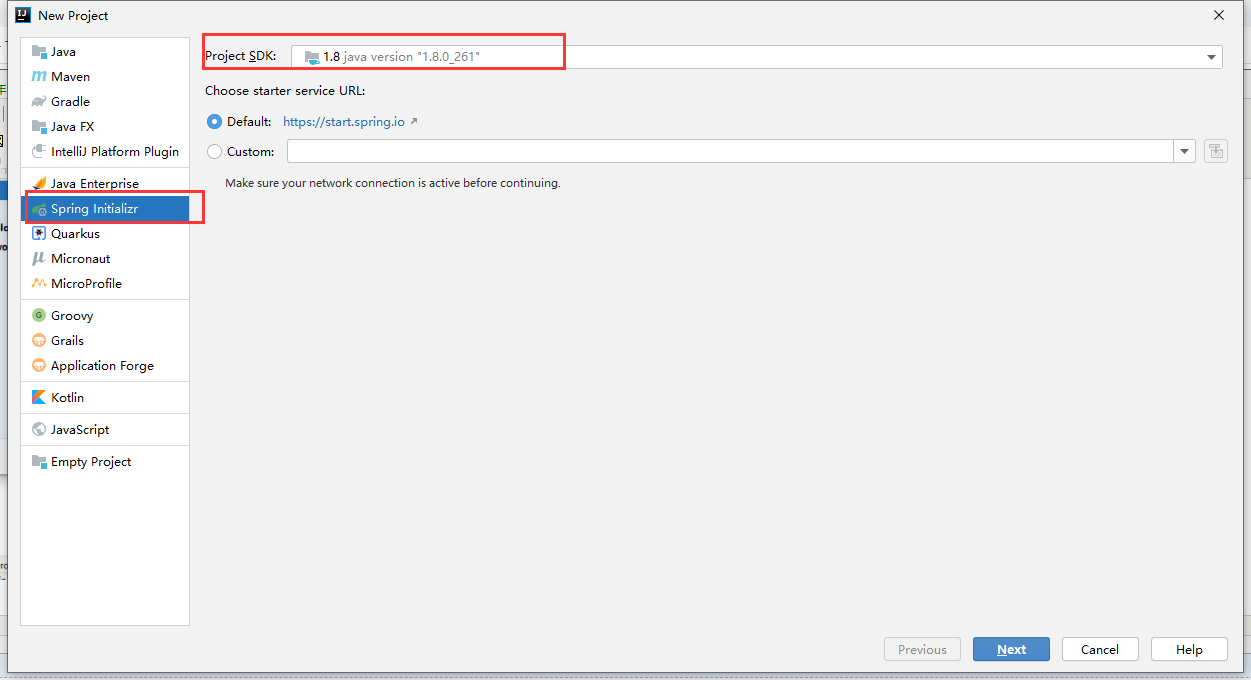Click the Micronaut mu icon
The height and width of the screenshot is (680, 1251).
pyautogui.click(x=39, y=259)
